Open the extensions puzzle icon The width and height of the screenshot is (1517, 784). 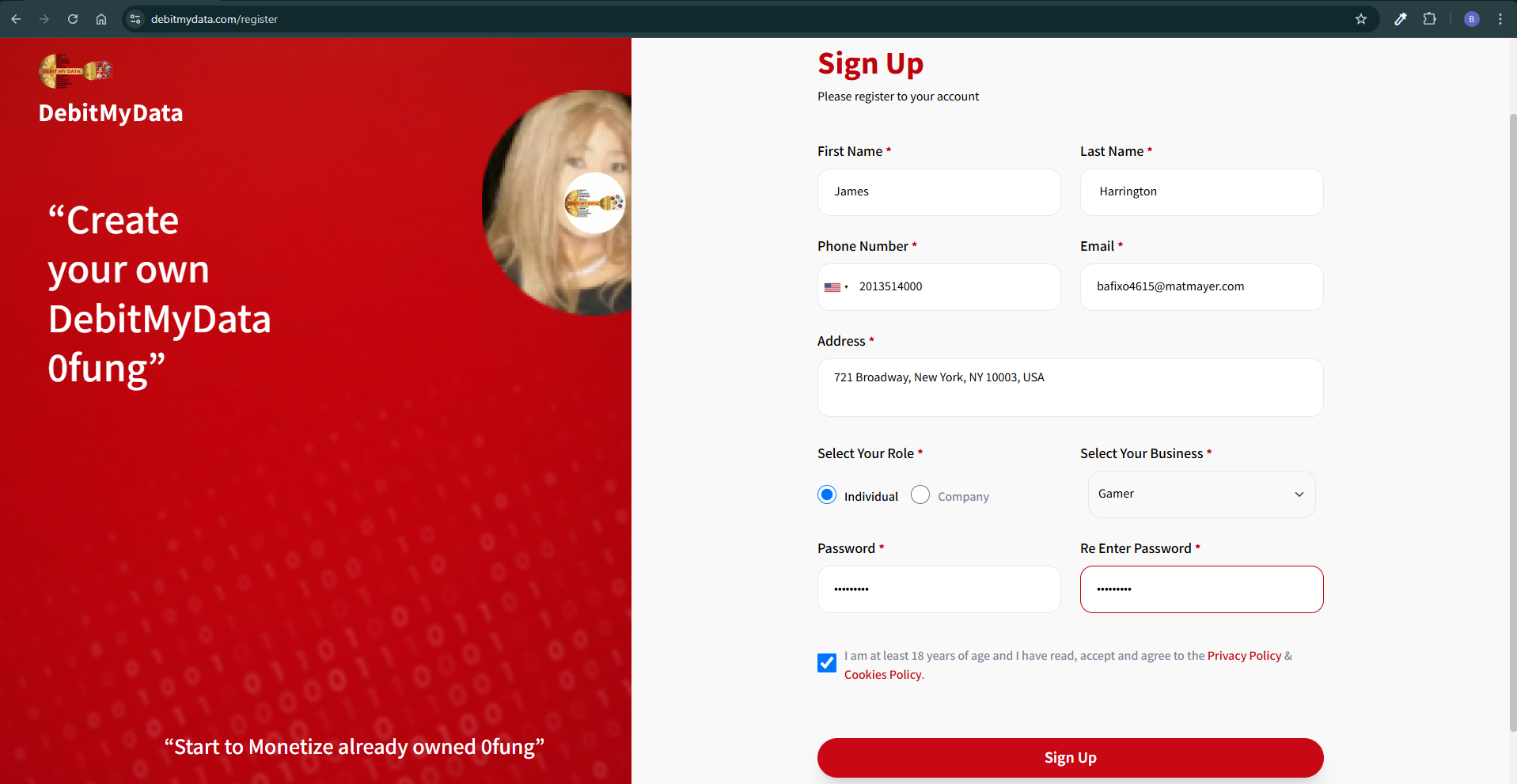point(1429,19)
